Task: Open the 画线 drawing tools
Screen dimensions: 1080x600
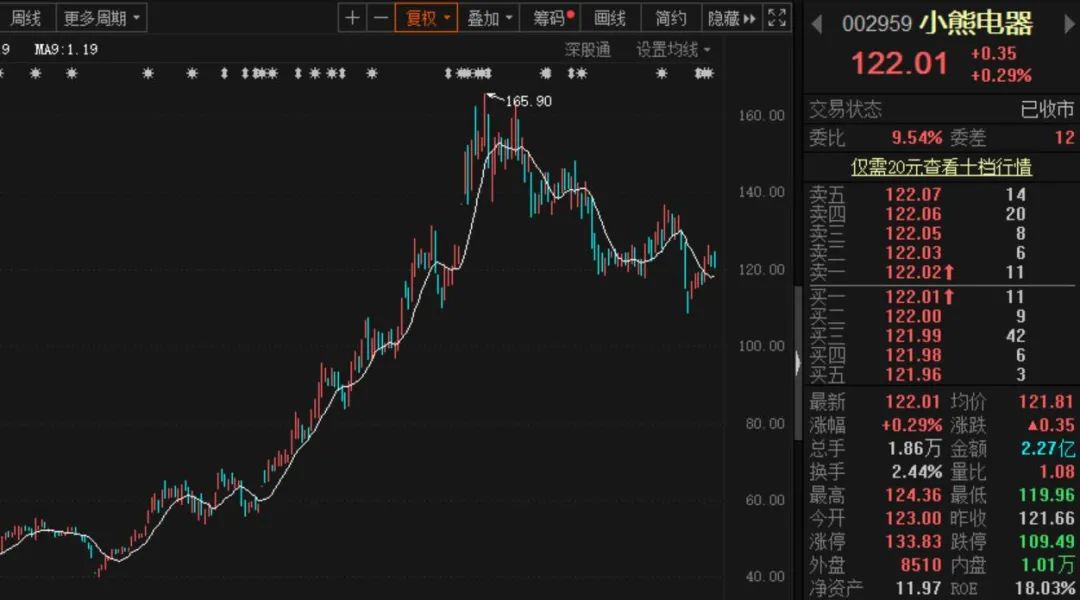Action: point(610,18)
